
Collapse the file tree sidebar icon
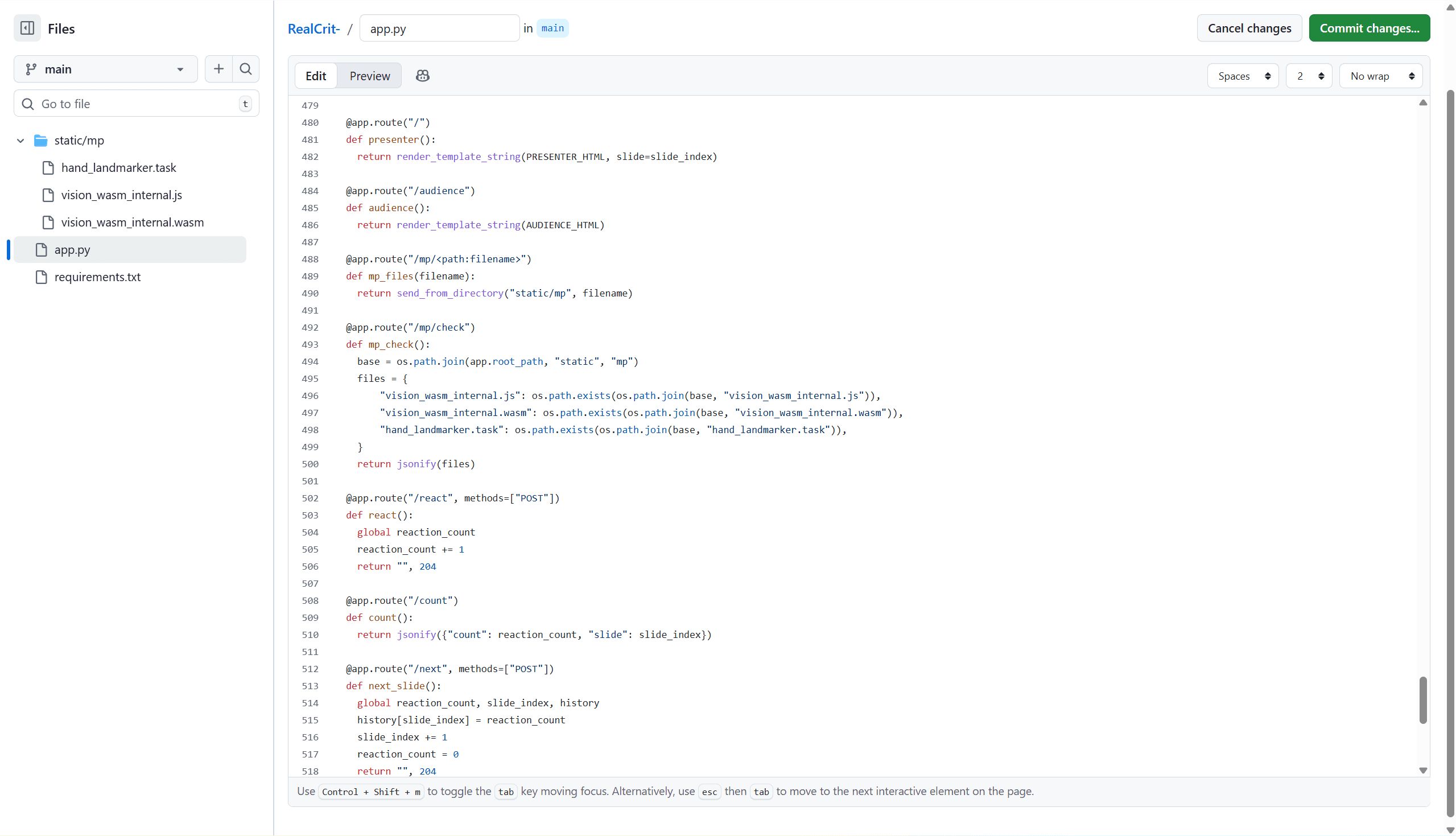27,28
